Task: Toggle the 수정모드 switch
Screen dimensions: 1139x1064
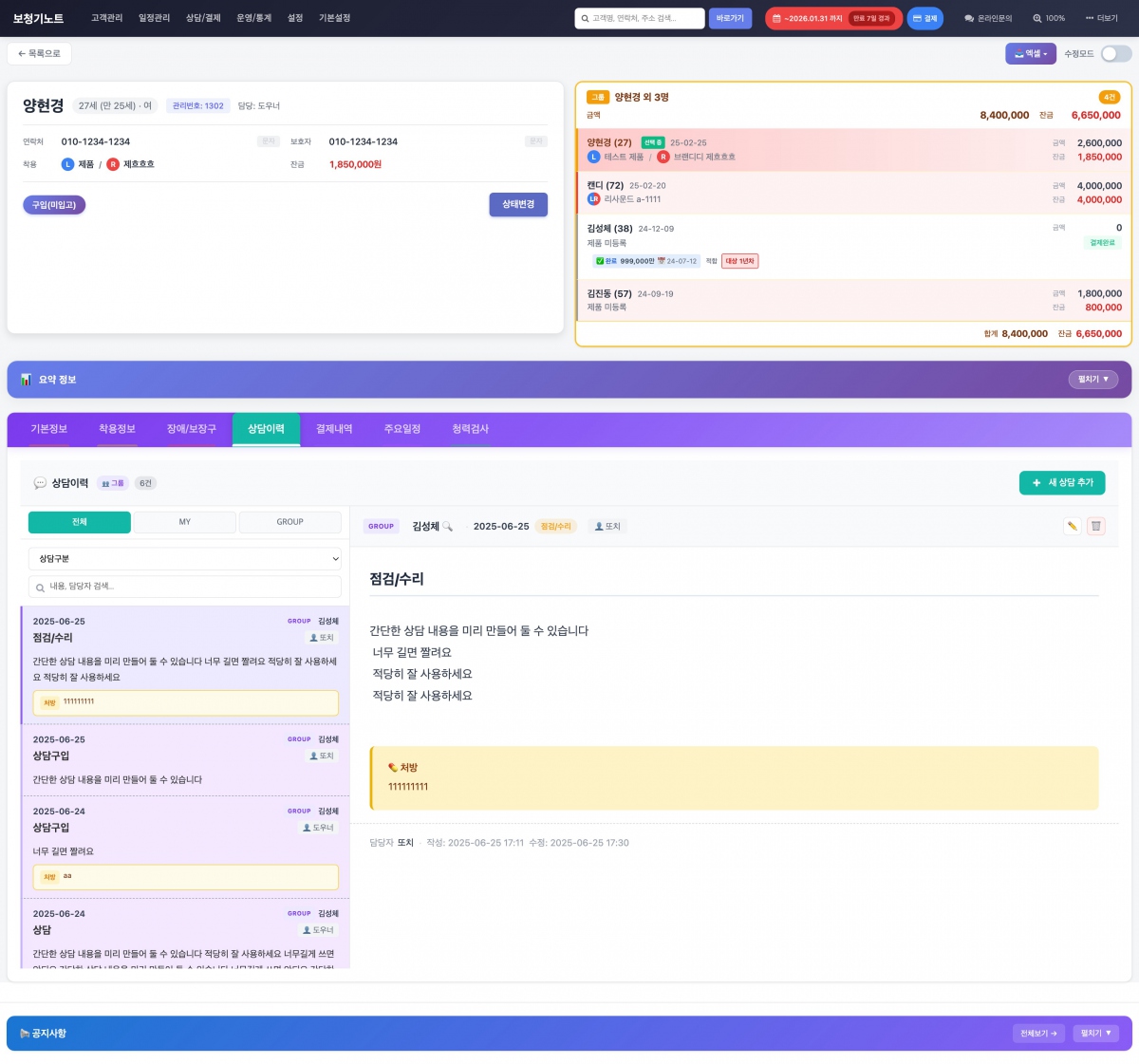Action: pyautogui.click(x=1115, y=54)
